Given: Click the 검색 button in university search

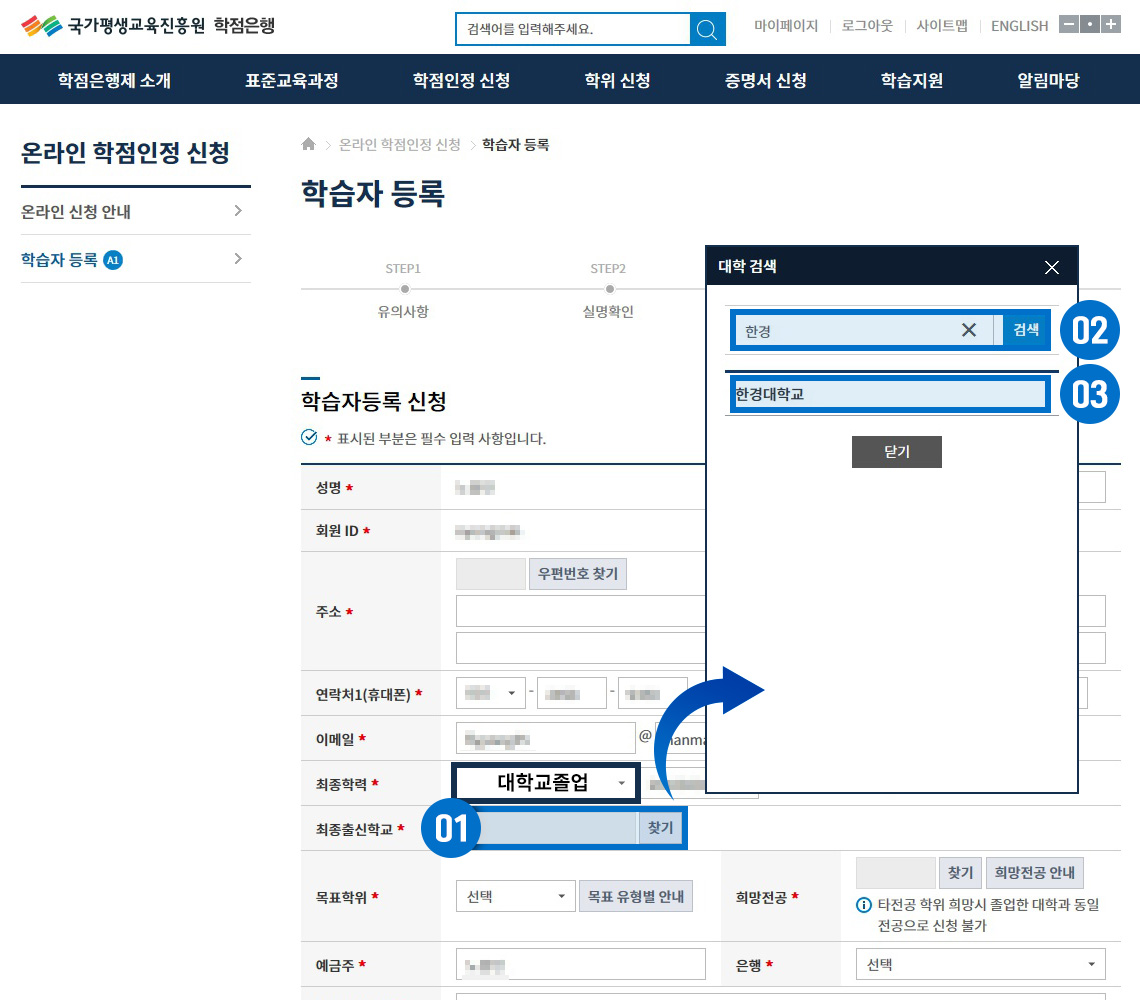Looking at the screenshot, I should pyautogui.click(x=1026, y=330).
